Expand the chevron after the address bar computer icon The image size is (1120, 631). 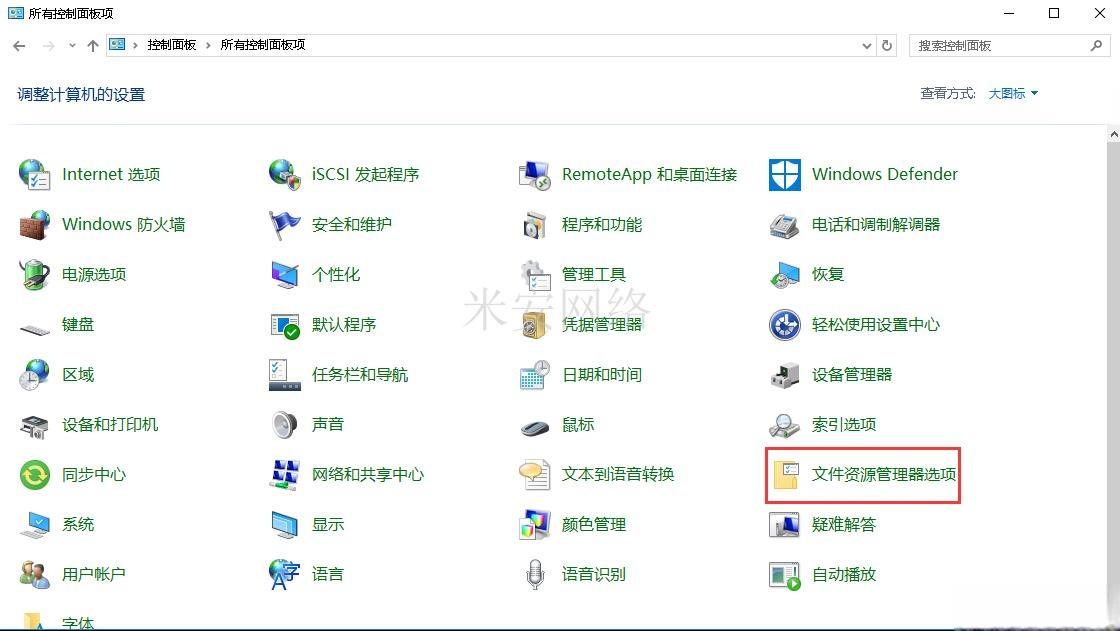coord(135,46)
